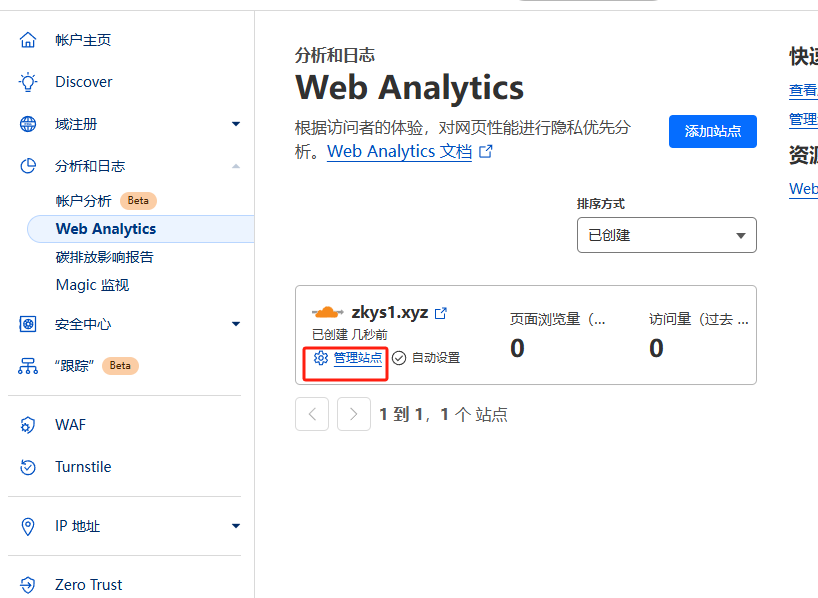Image resolution: width=818 pixels, height=598 pixels.
Task: Click the 访问量 metric label
Action: pyautogui.click(x=699, y=319)
